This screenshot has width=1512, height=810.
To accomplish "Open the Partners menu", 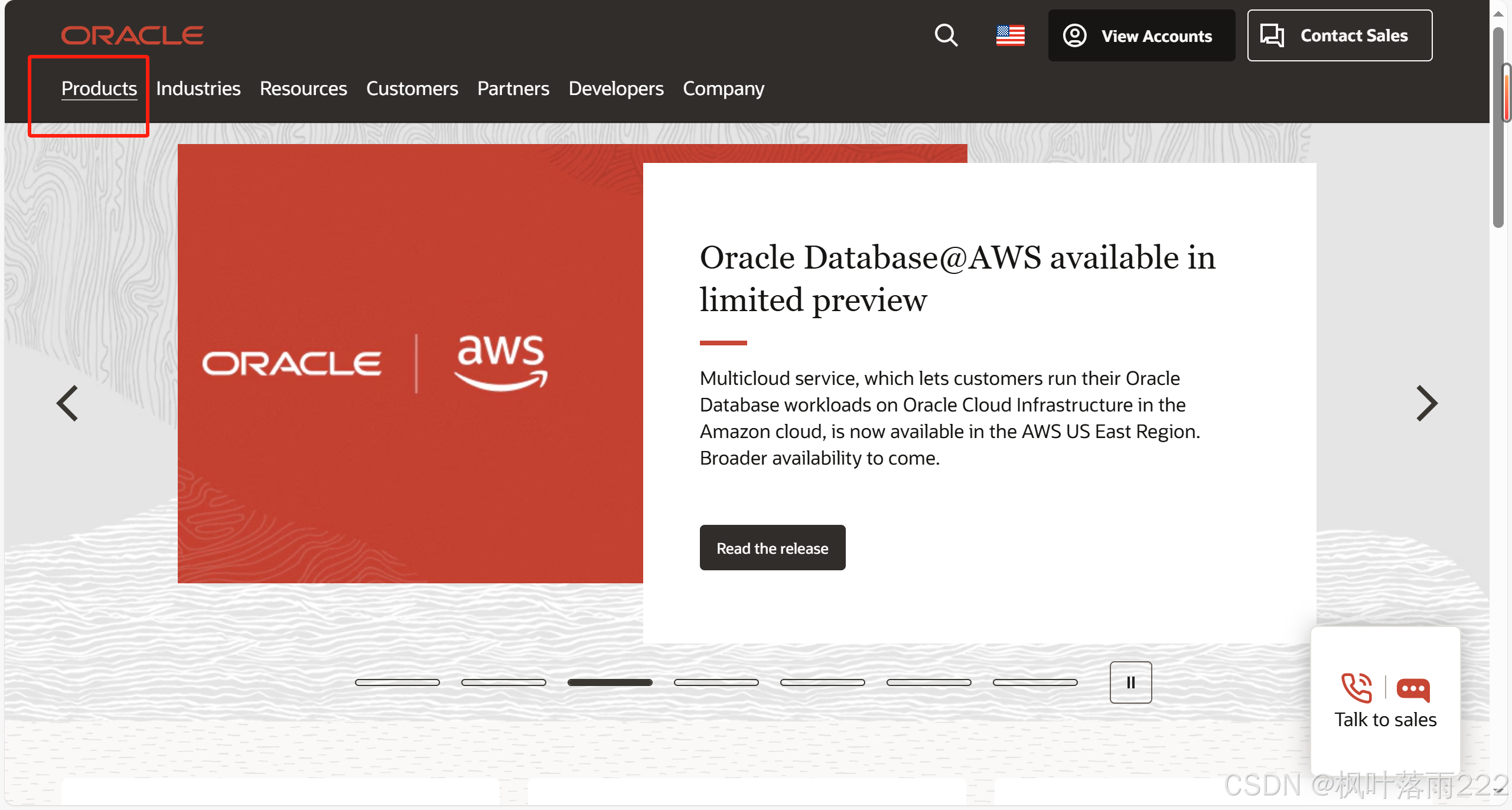I will pos(513,89).
